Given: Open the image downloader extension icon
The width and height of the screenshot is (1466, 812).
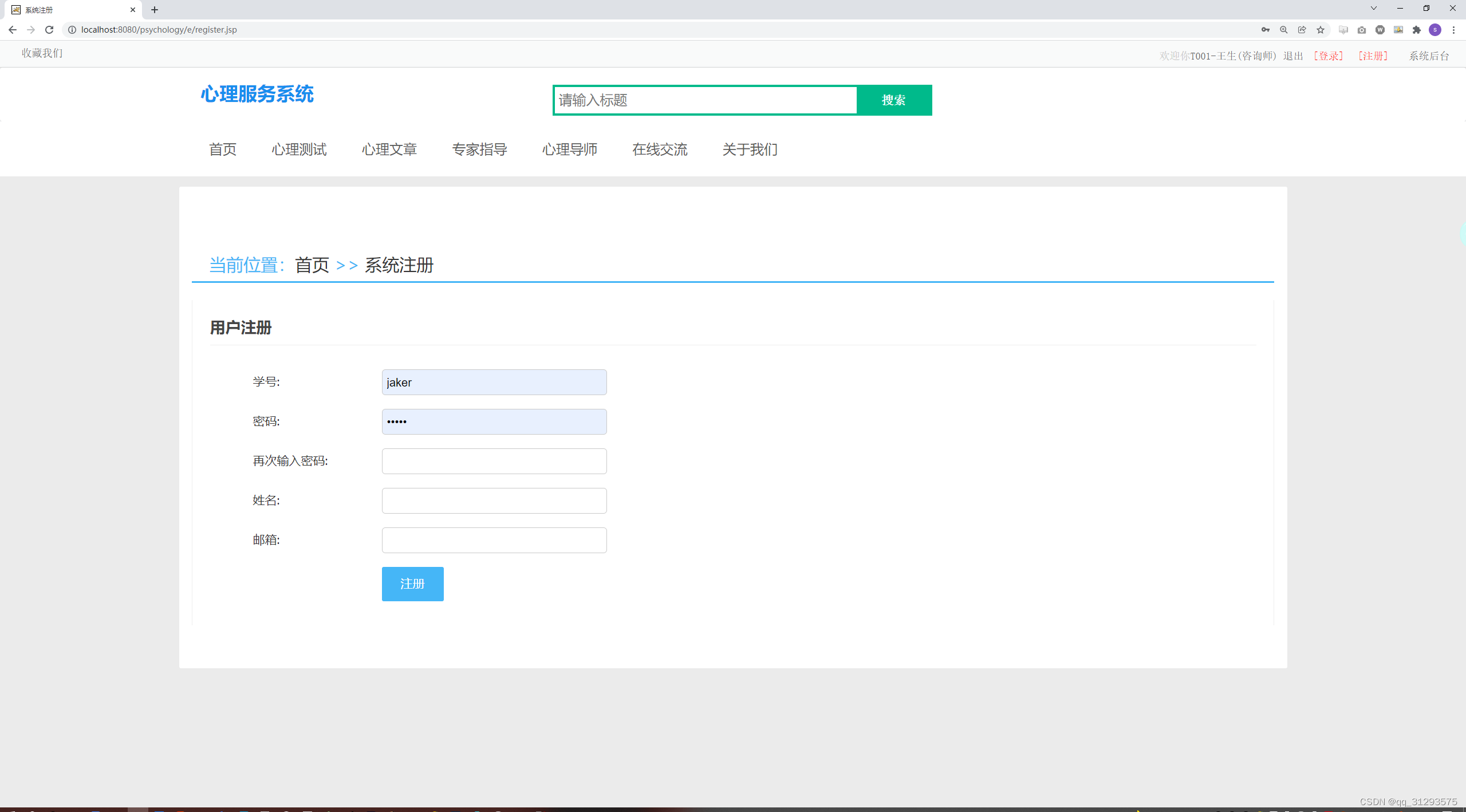Looking at the screenshot, I should coord(1399,29).
